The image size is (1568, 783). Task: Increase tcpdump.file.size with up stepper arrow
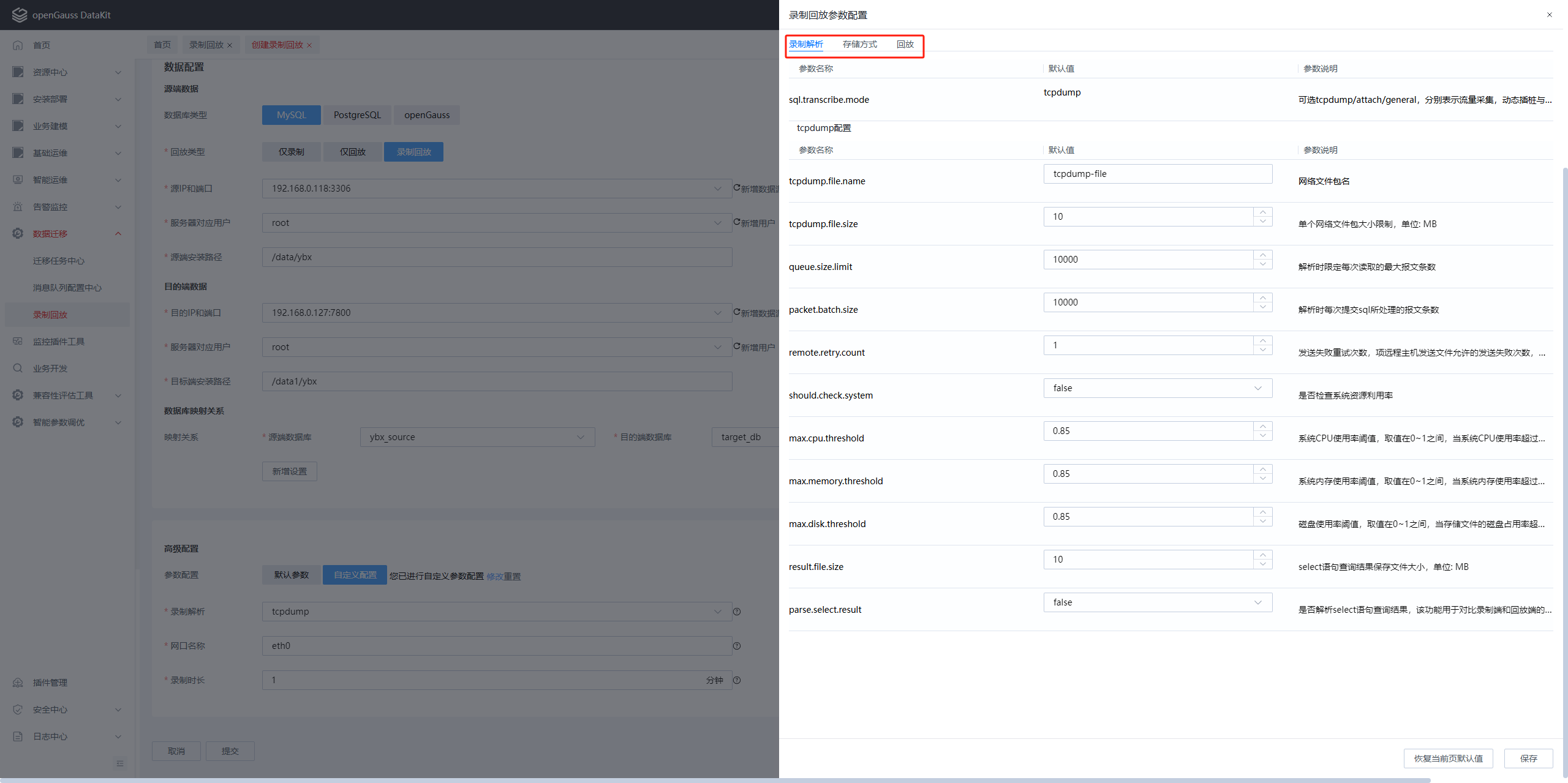(1262, 212)
